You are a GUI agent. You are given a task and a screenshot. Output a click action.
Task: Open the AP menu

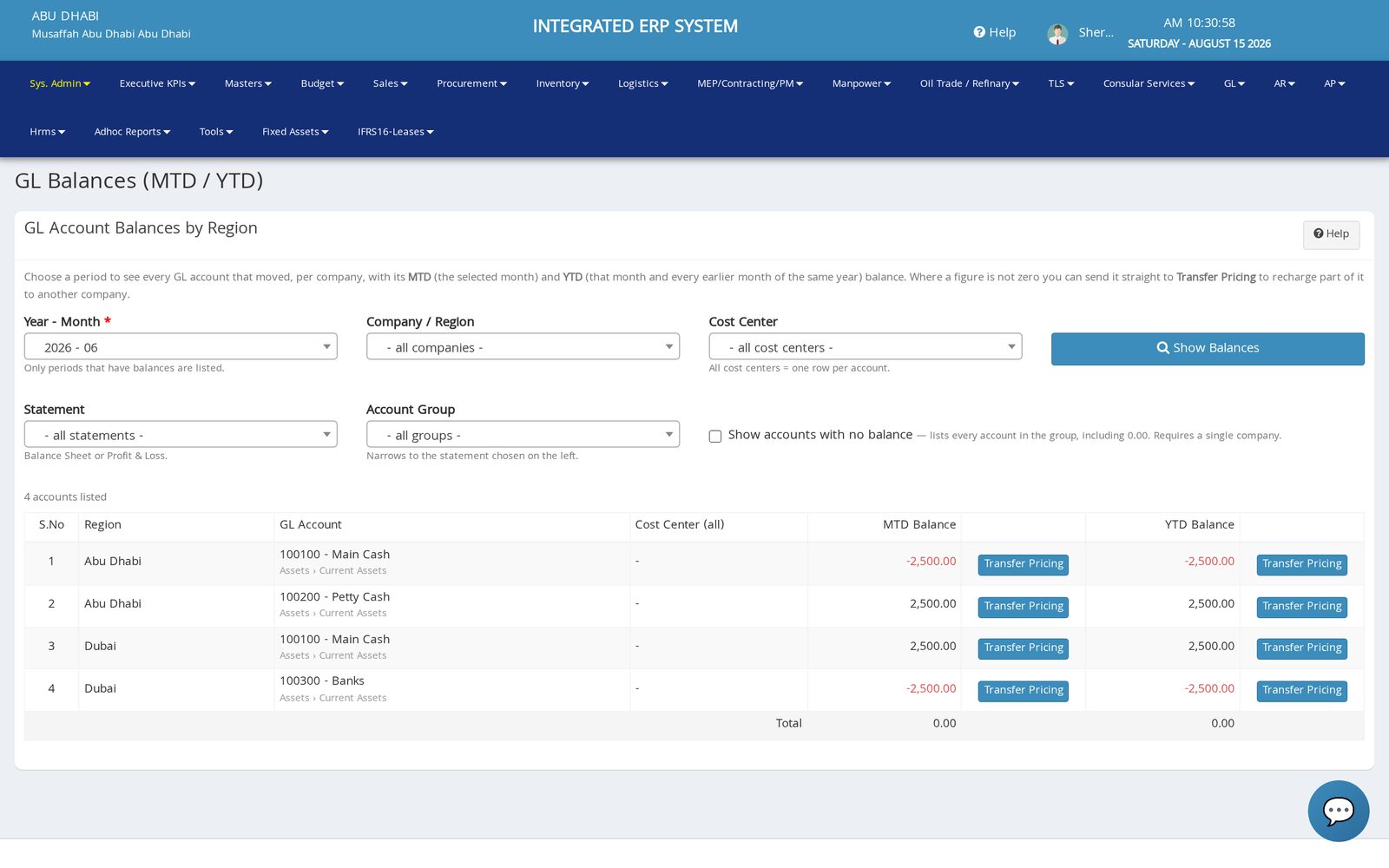1334,84
